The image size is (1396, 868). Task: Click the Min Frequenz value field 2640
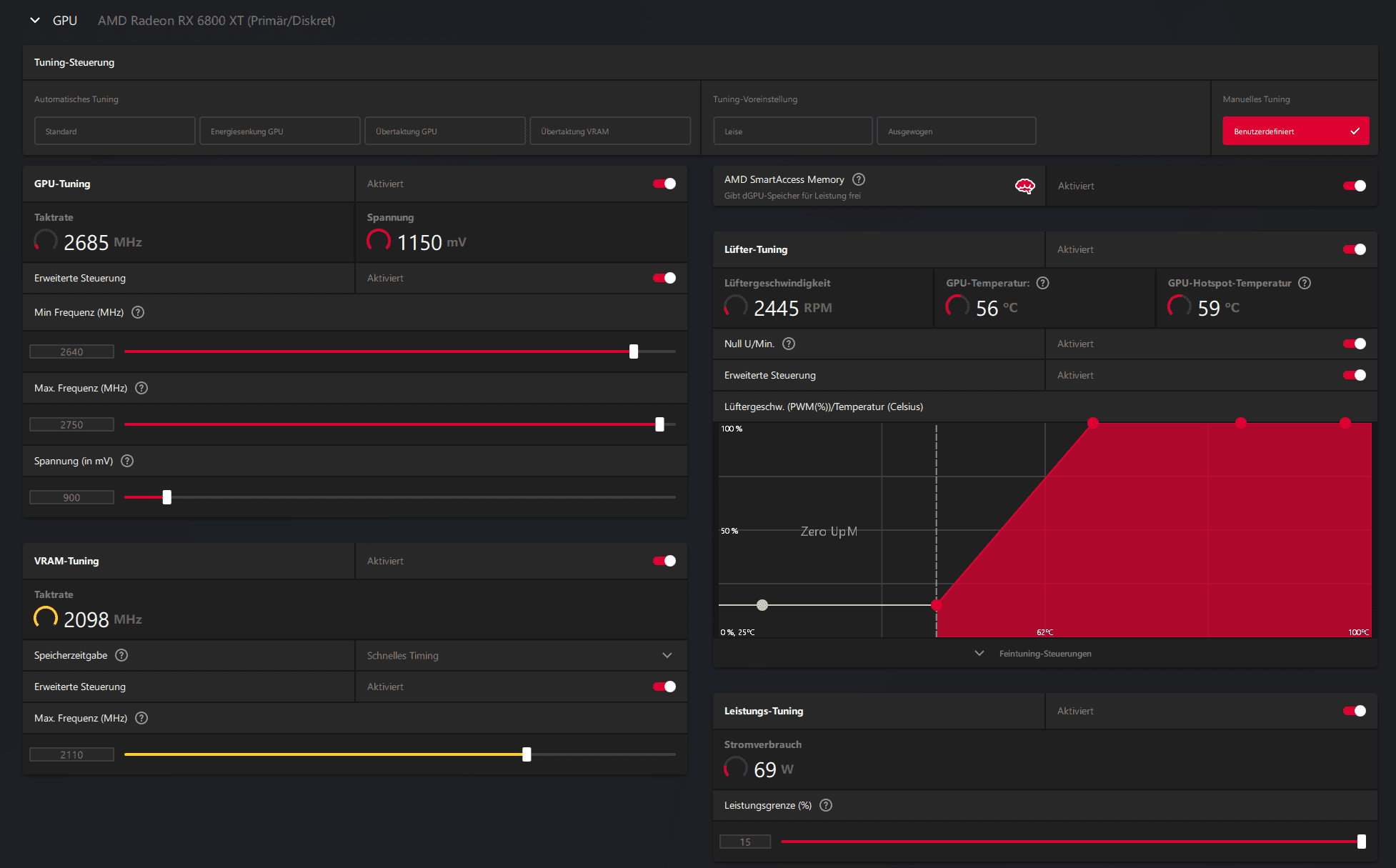(x=71, y=351)
